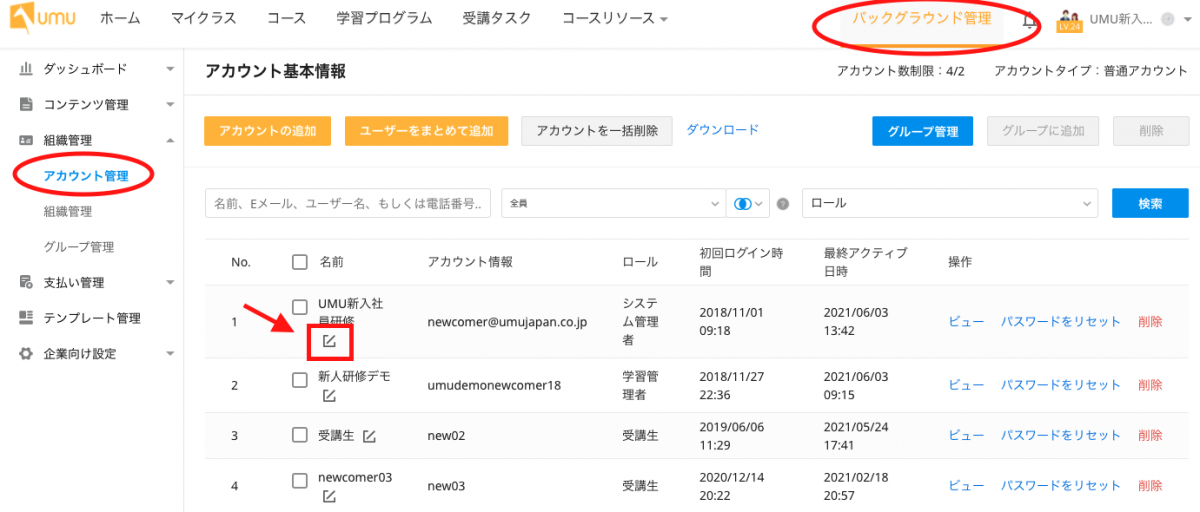This screenshot has height=512, width=1200.
Task: Expand 企業向け設定 sidebar section arrow
Action: [170, 354]
